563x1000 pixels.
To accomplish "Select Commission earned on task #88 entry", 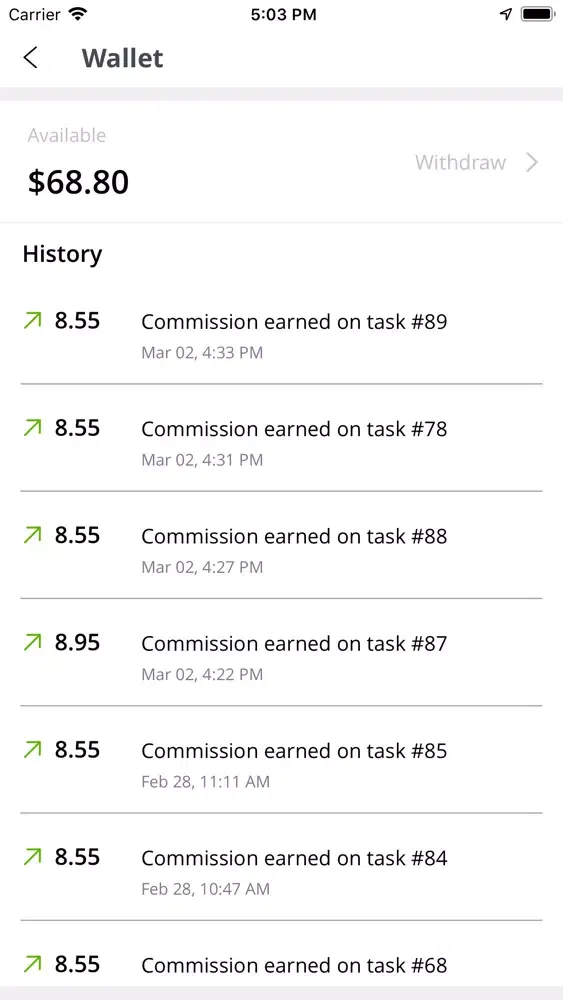I will coord(281,545).
